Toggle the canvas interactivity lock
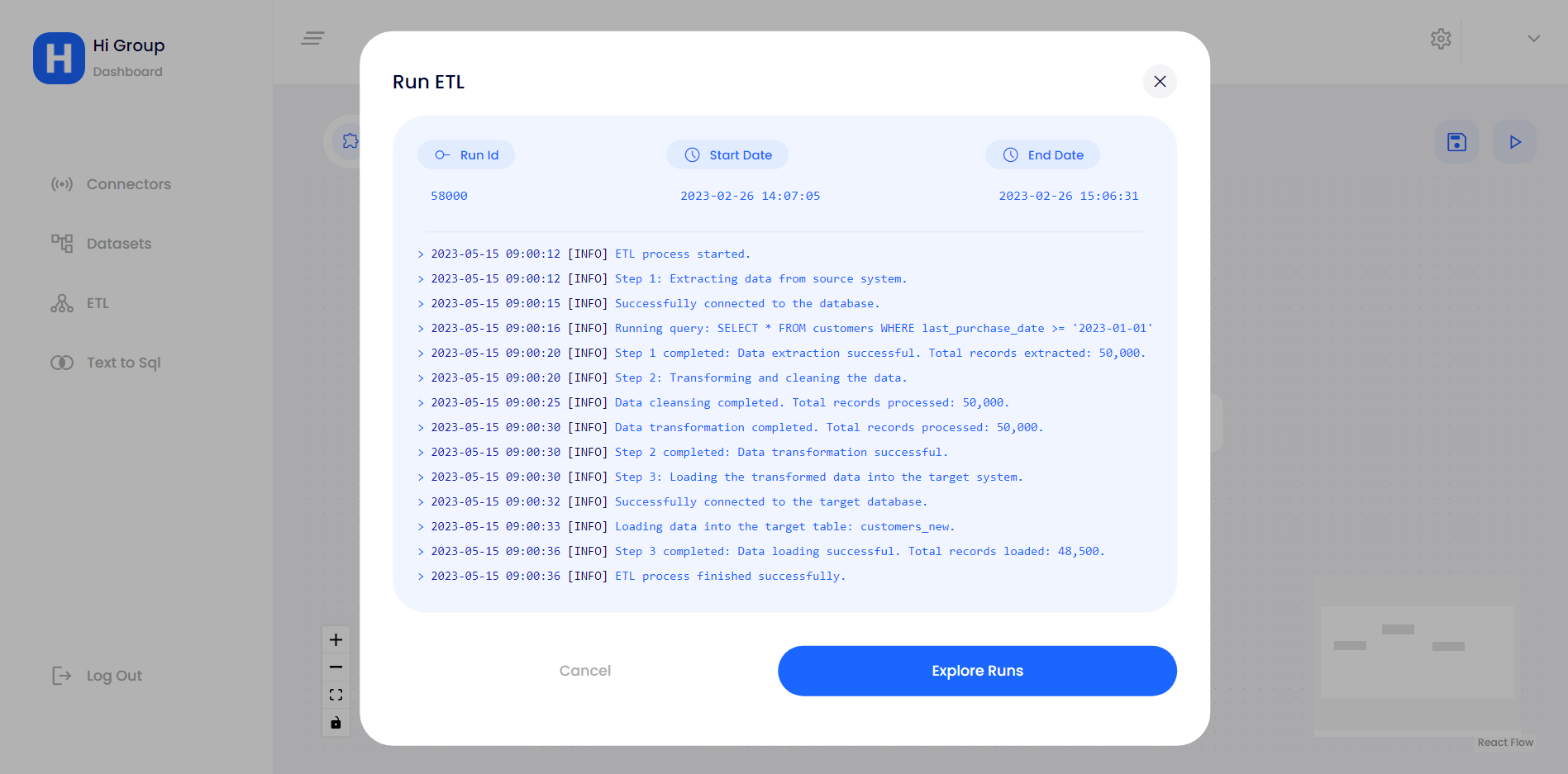This screenshot has height=774, width=1568. point(336,723)
